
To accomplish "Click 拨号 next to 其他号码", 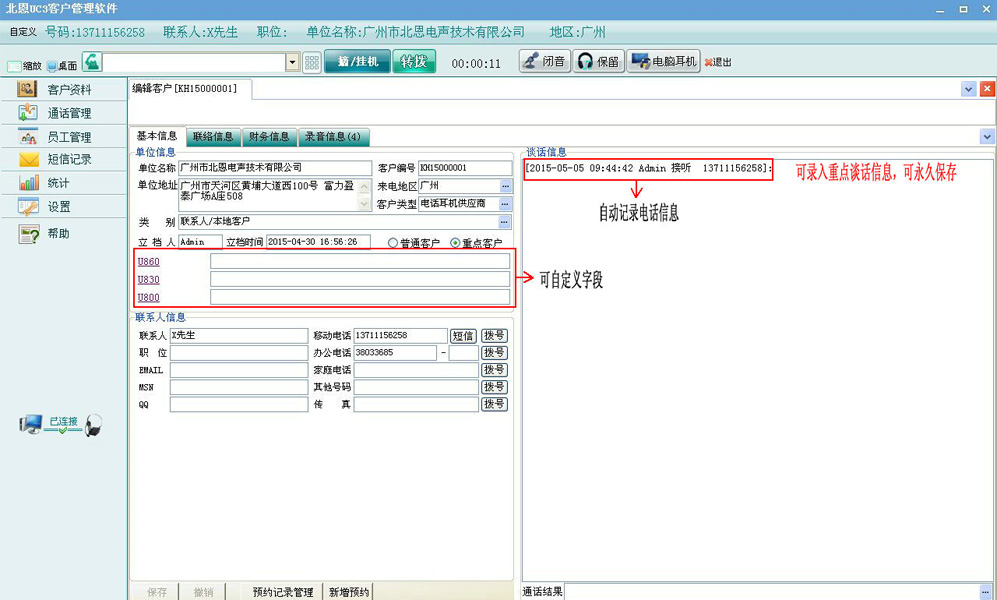I will [494, 387].
